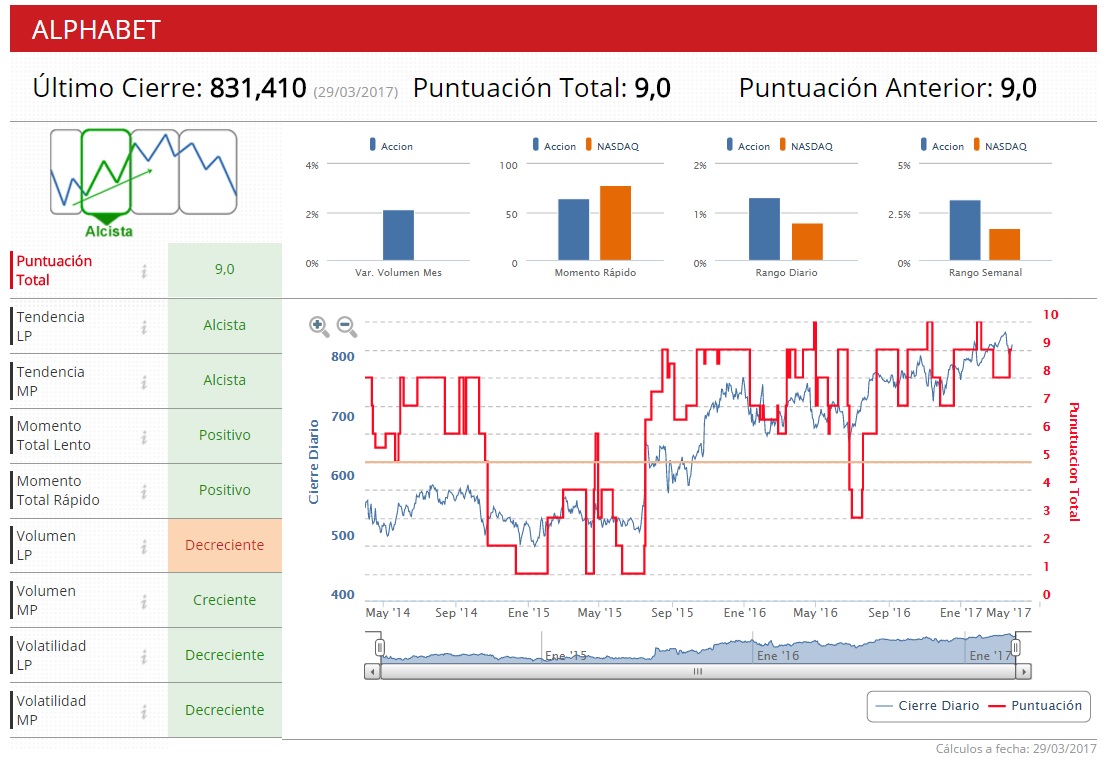The width and height of the screenshot is (1102, 758).
Task: Click the Cierre Diario axis title
Action: (x=313, y=462)
